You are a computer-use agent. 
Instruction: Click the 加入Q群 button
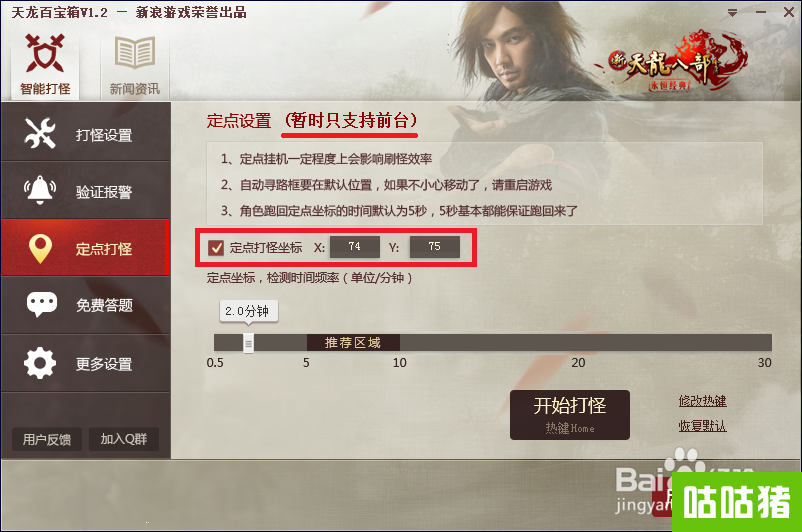(123, 439)
